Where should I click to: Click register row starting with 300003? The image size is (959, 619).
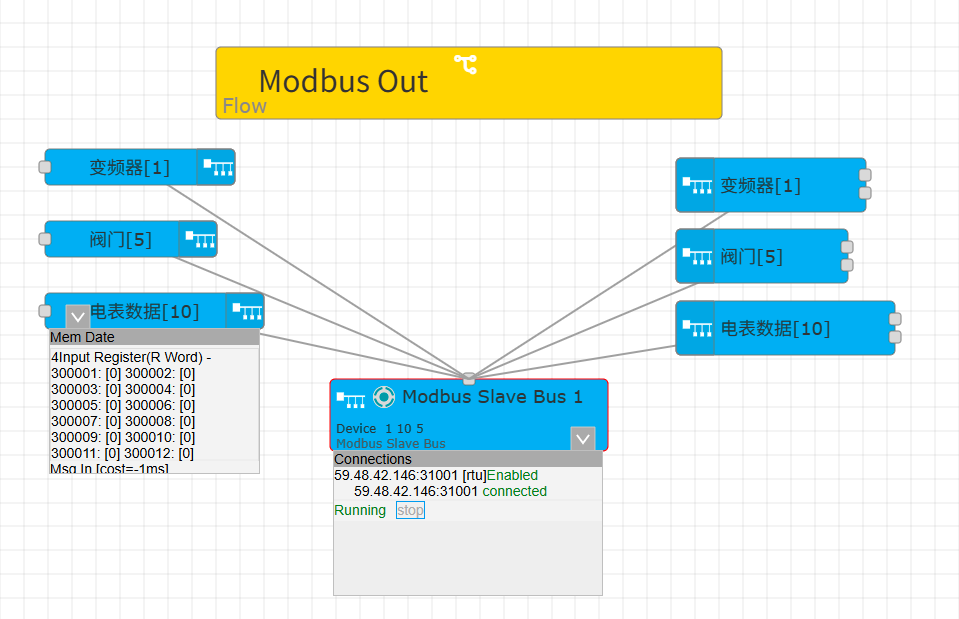[123, 389]
